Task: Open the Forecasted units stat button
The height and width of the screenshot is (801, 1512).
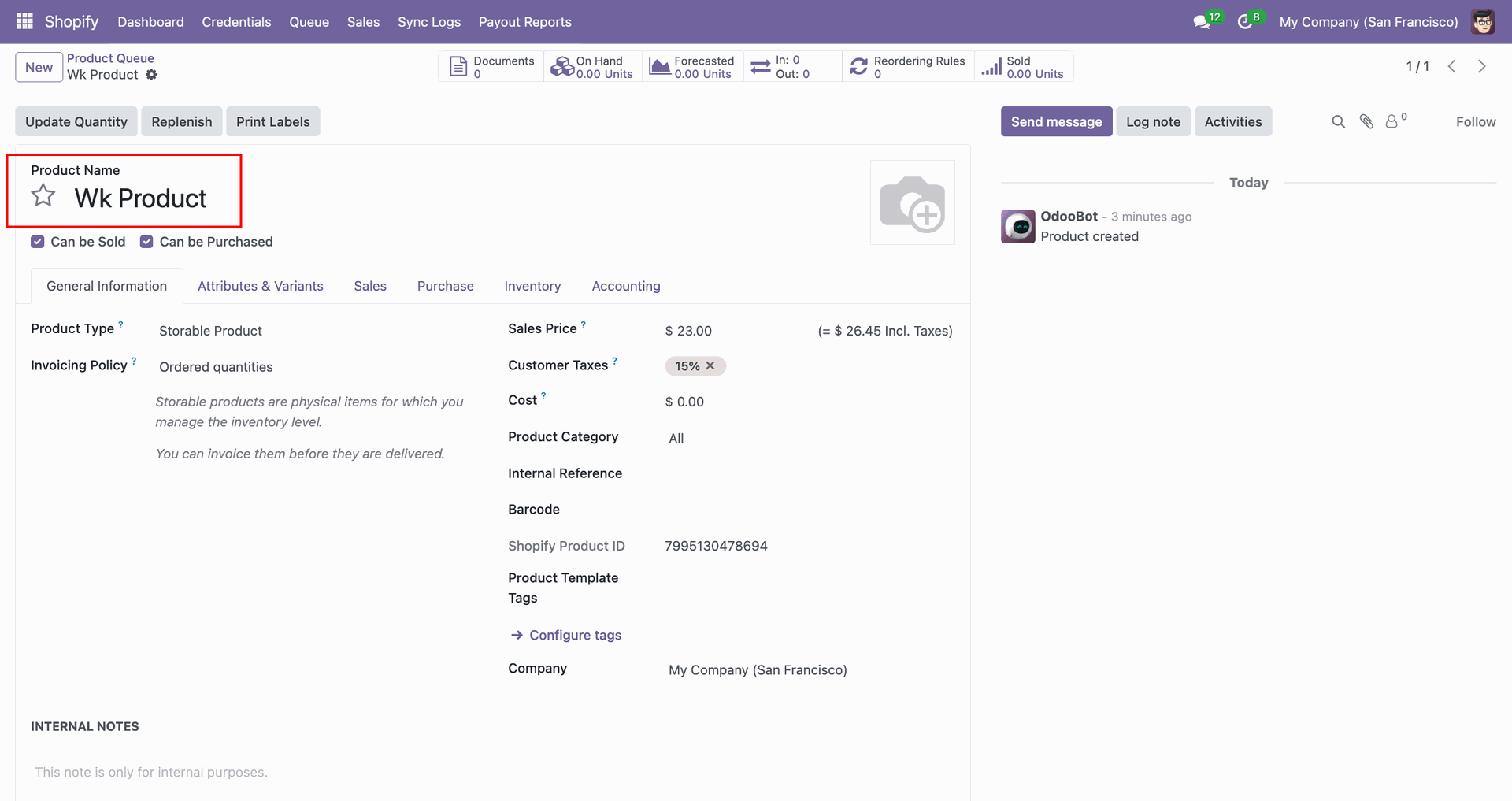Action: [692, 67]
